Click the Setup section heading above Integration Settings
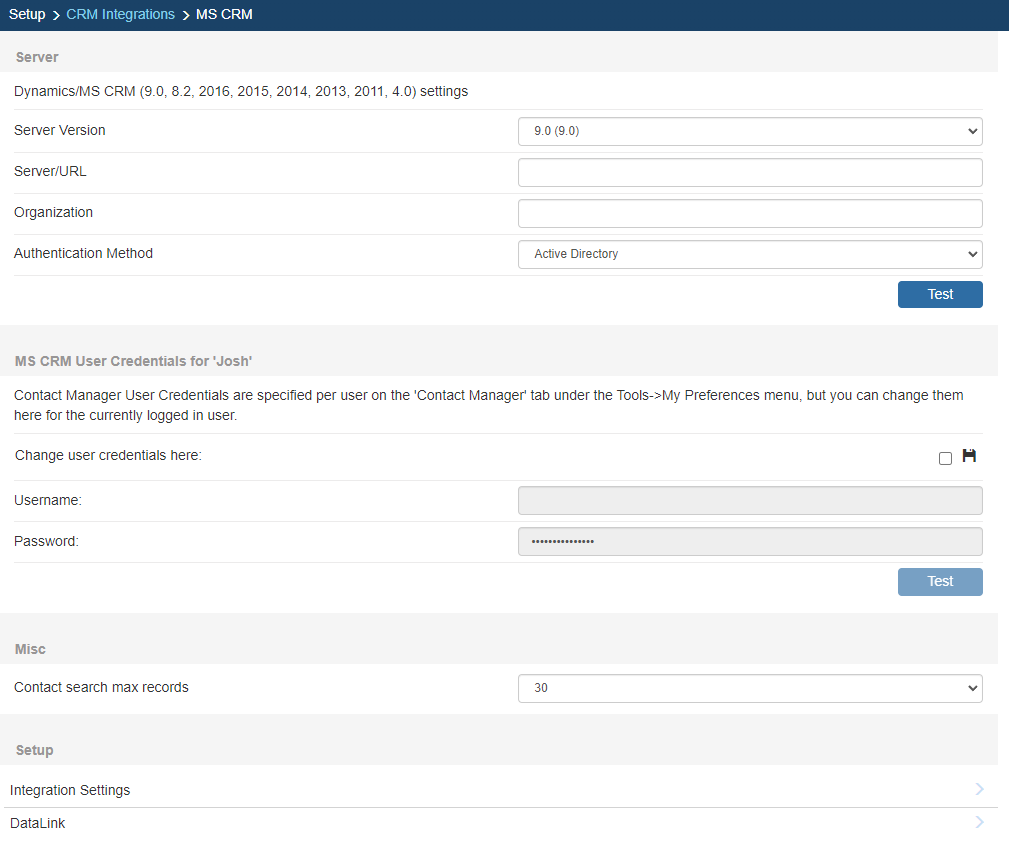Image resolution: width=1009 pixels, height=844 pixels. (x=34, y=750)
